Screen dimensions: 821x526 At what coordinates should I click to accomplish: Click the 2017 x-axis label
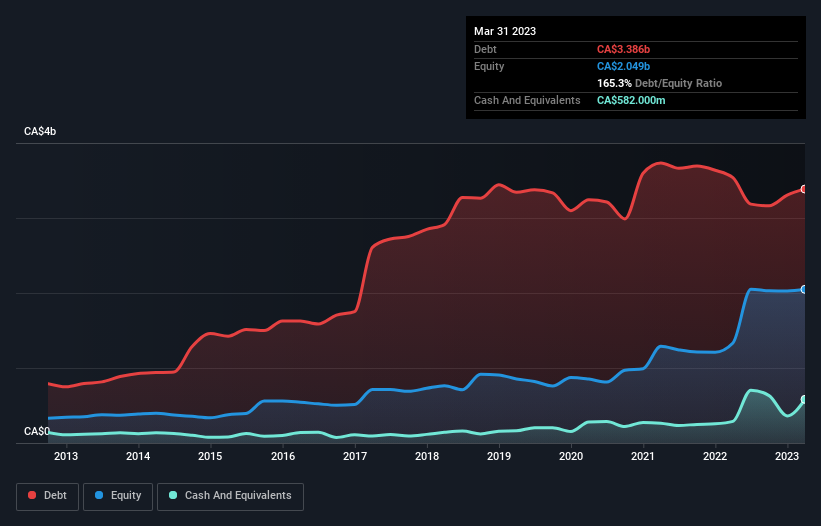pyautogui.click(x=355, y=456)
